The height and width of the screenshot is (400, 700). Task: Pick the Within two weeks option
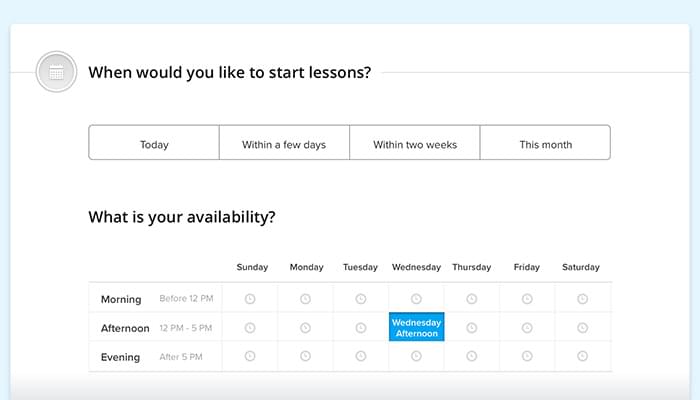coord(415,144)
